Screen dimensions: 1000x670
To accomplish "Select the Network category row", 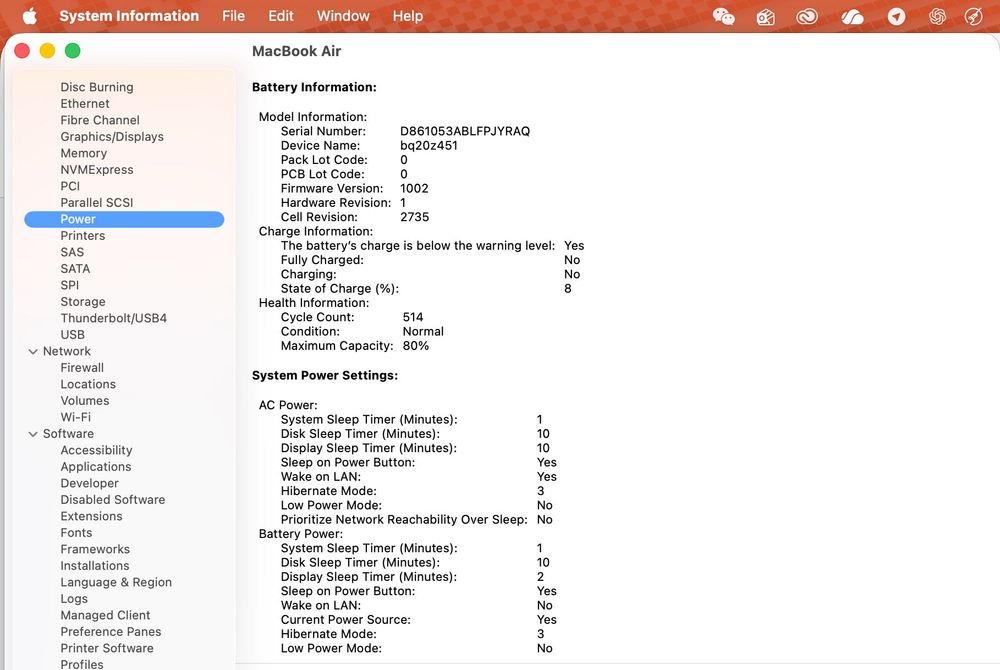I will click(67, 351).
